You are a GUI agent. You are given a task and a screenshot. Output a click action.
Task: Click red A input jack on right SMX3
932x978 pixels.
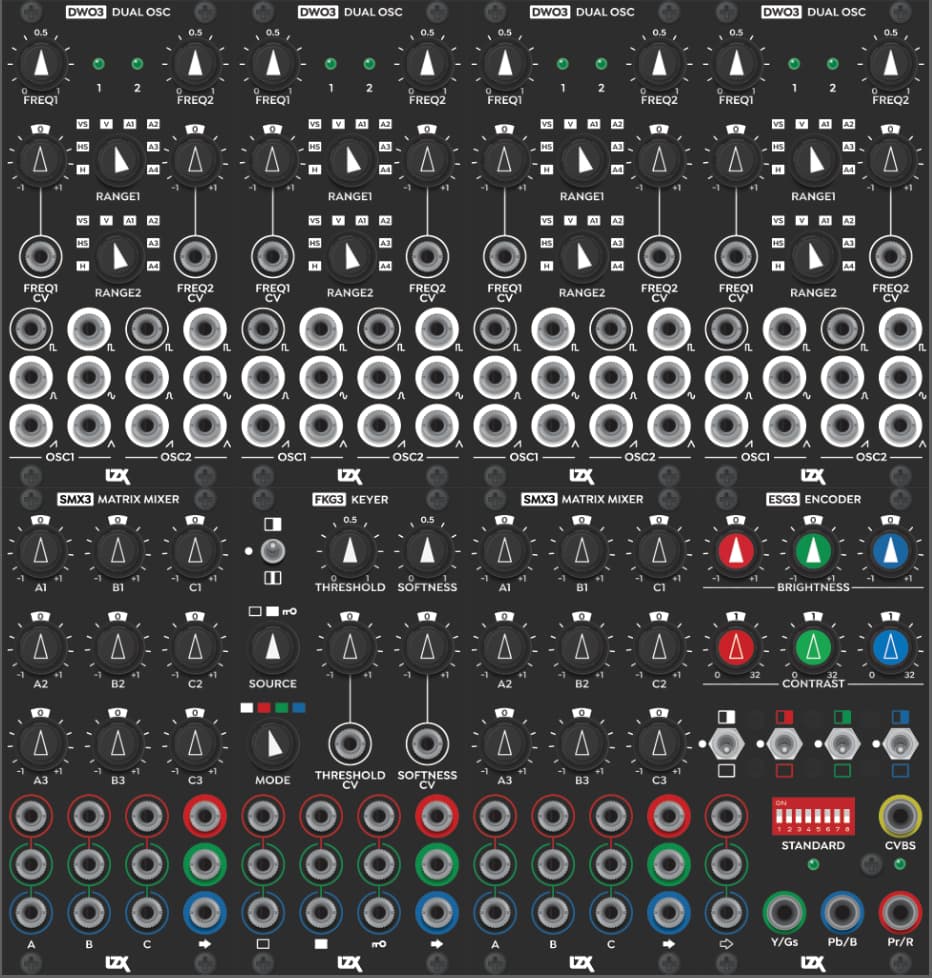[x=495, y=816]
